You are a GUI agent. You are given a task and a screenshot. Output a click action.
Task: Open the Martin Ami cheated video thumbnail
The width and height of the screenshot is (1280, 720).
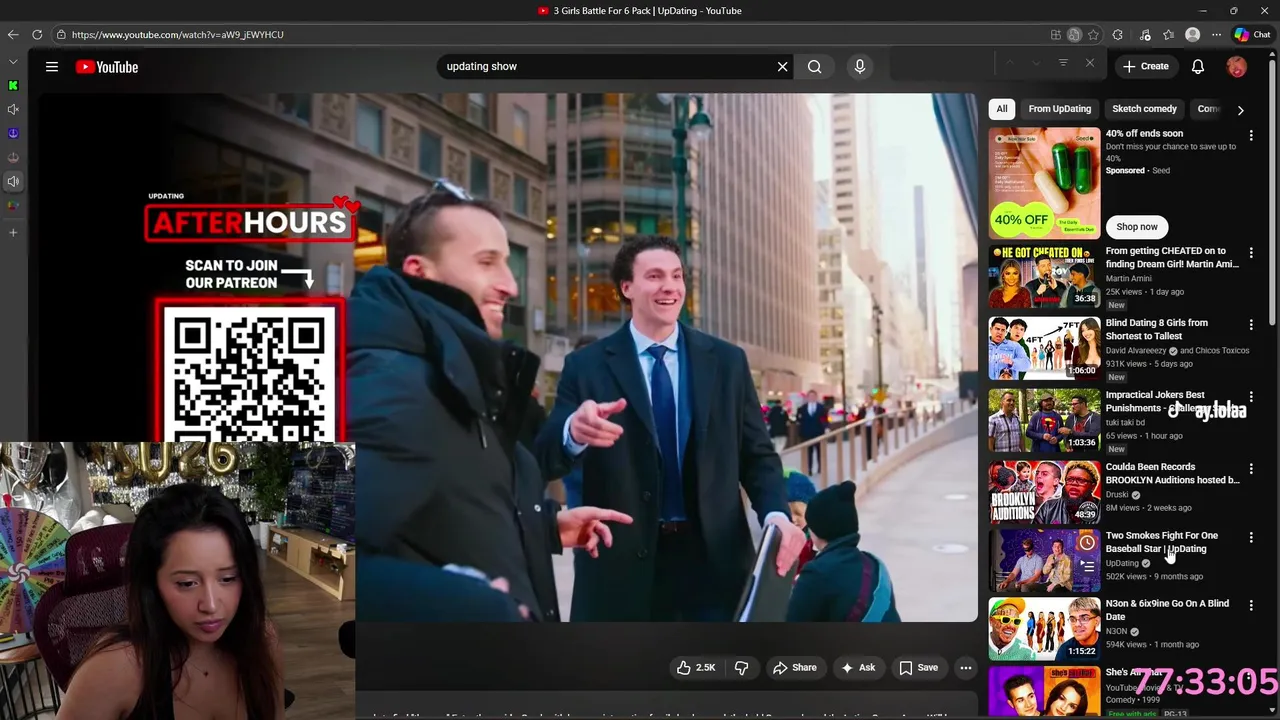tap(1044, 277)
